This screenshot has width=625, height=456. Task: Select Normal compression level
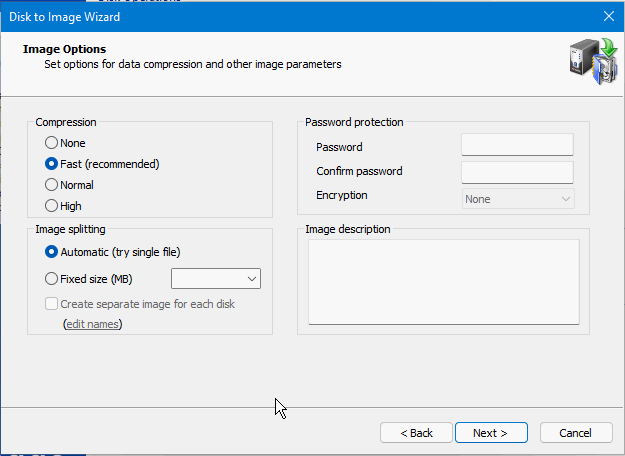52,185
